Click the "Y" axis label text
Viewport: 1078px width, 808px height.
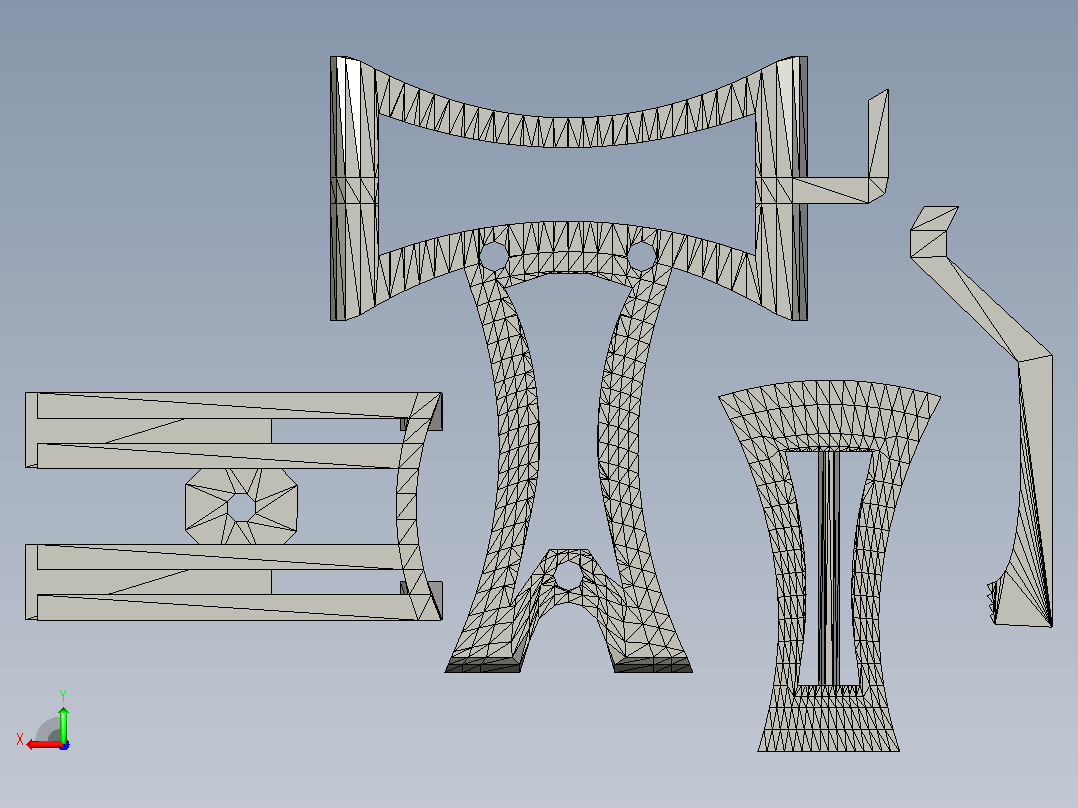(63, 696)
